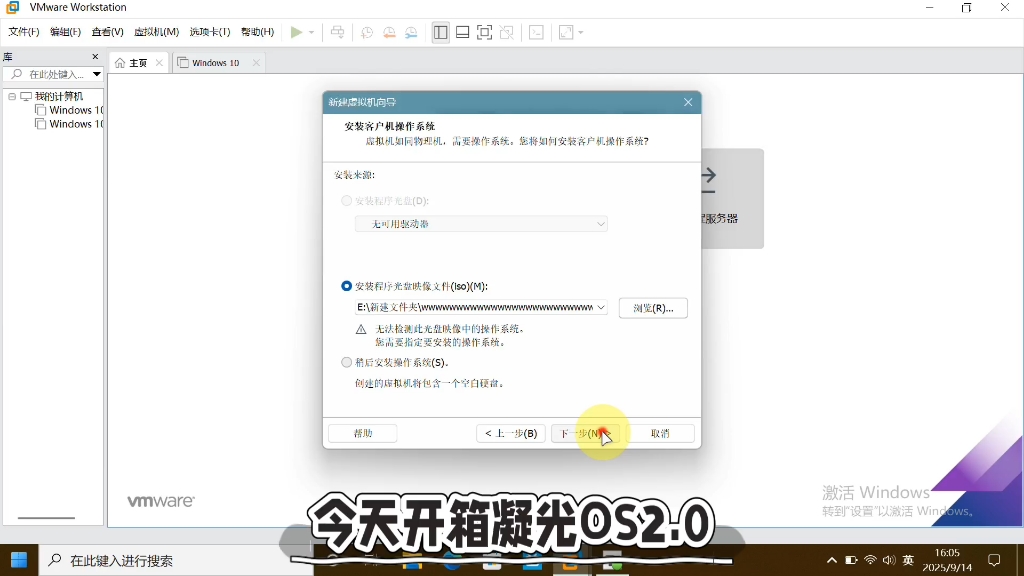Click the 英 input method indicator

click(x=908, y=560)
